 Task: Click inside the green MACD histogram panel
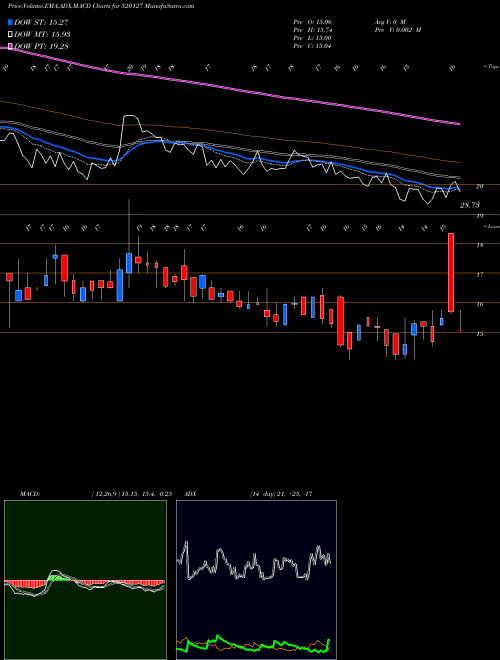(x=85, y=580)
